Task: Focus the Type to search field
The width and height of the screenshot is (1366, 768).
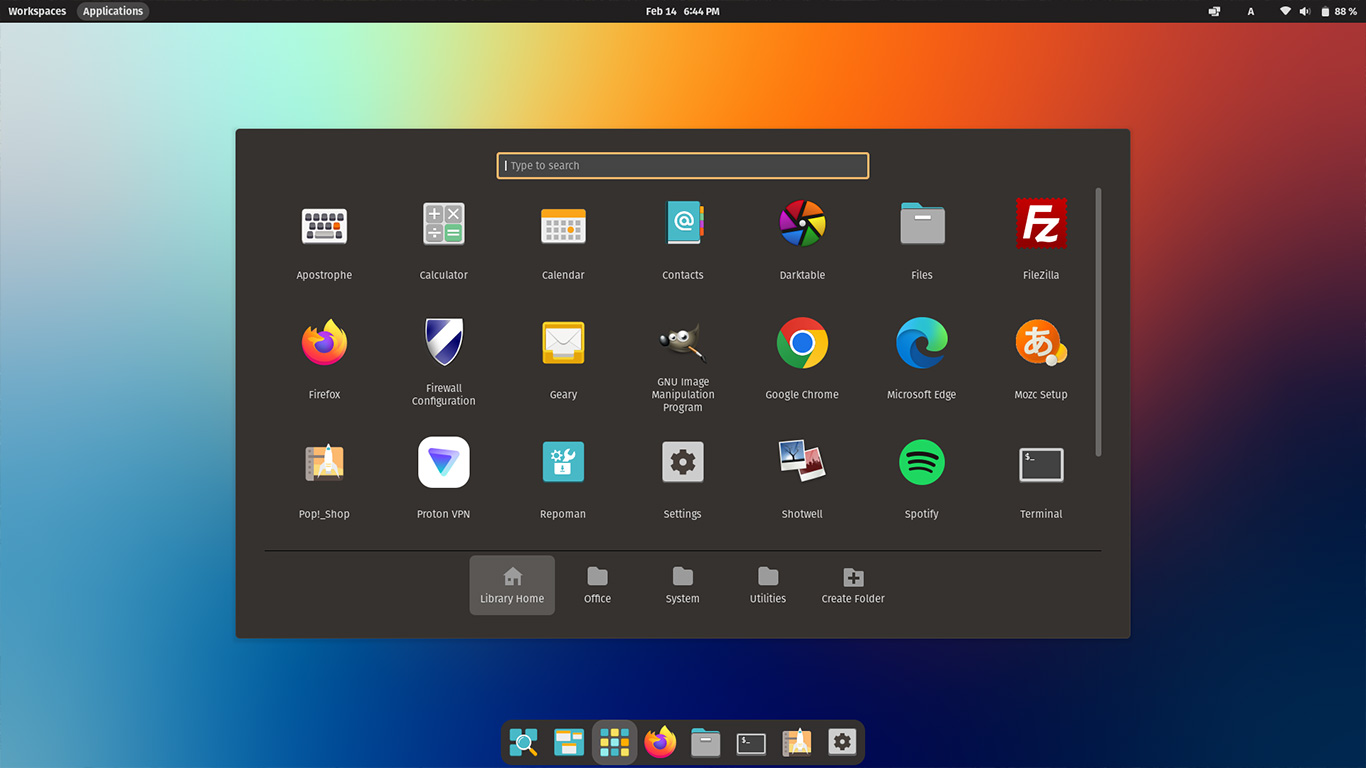Action: 683,166
